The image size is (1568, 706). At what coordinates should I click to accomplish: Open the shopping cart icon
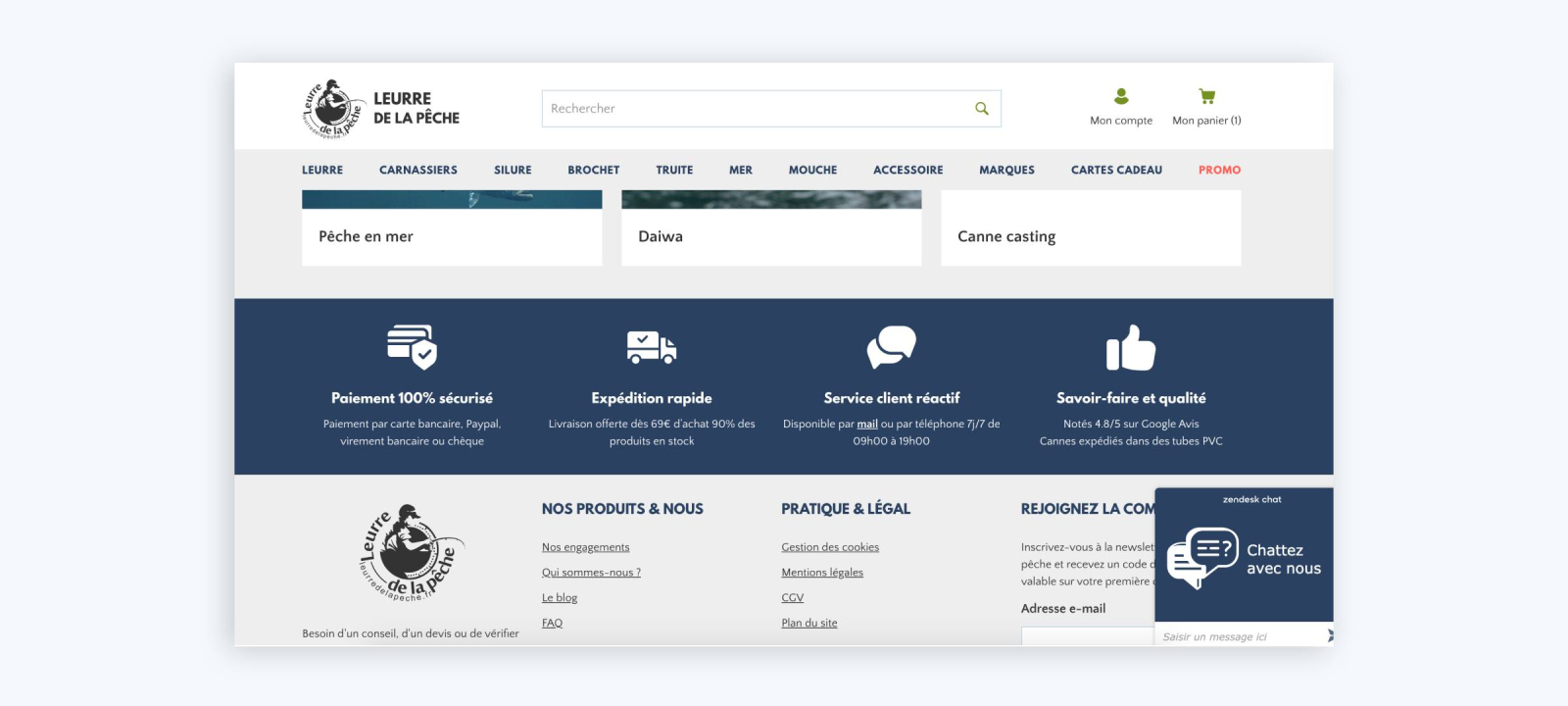(1206, 96)
